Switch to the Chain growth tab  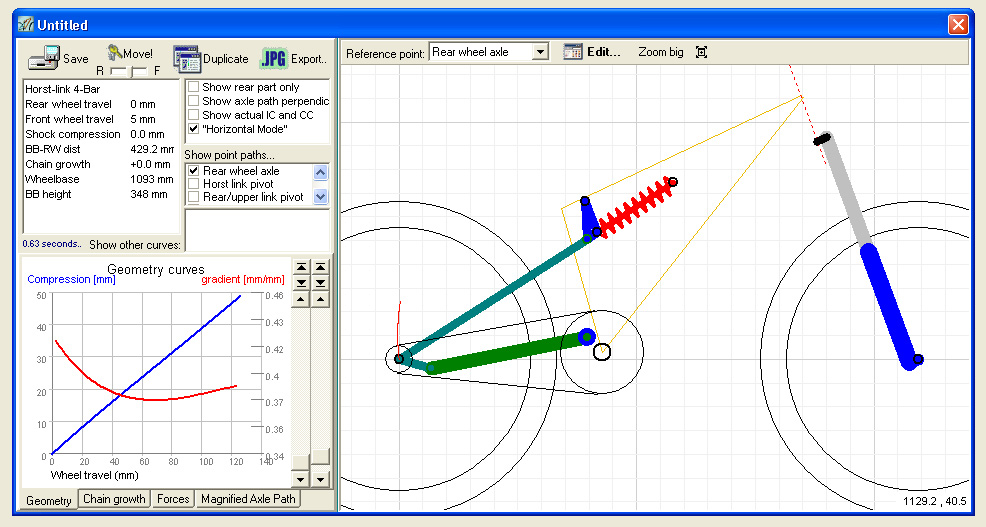click(114, 499)
